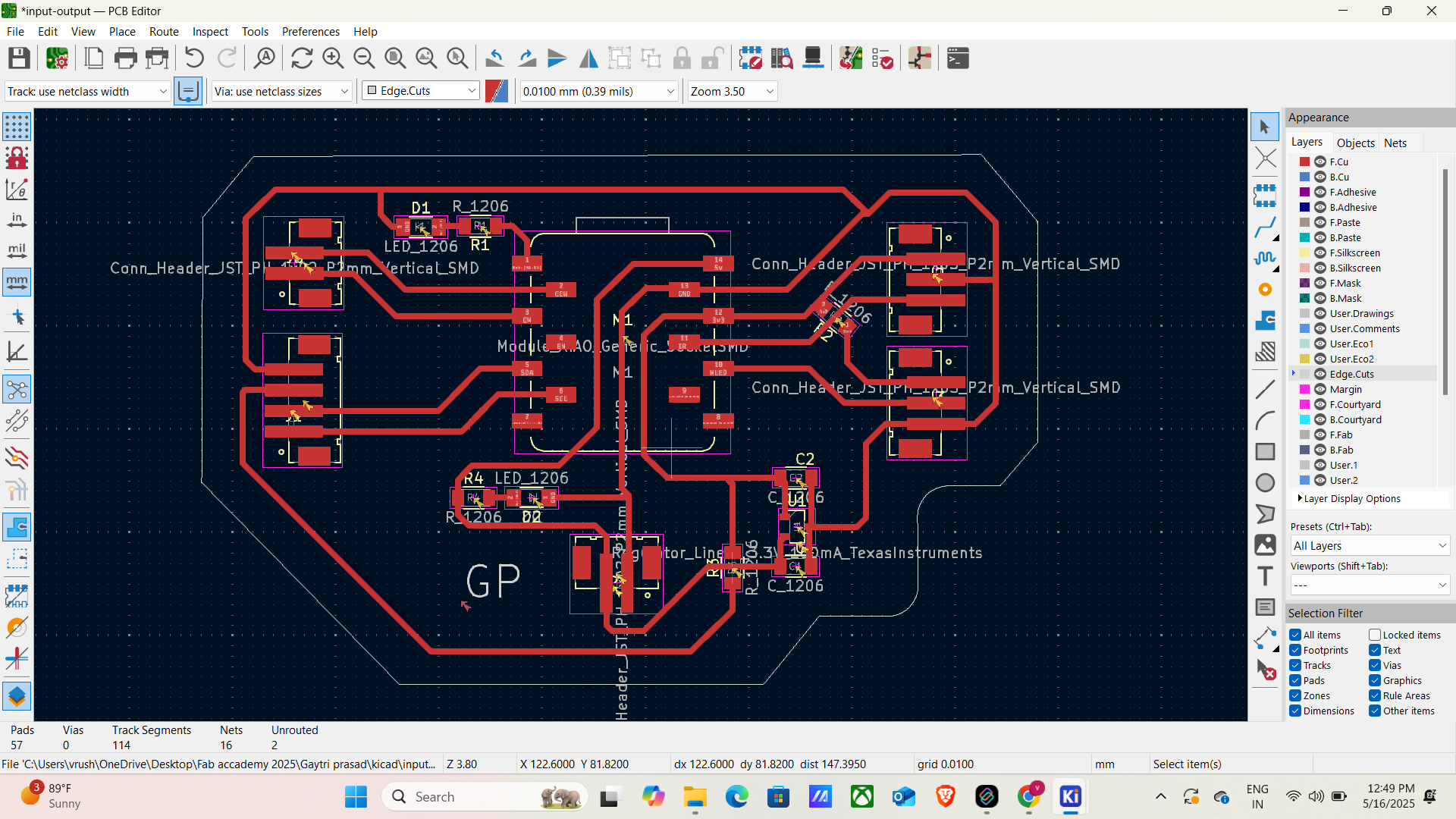Open Track width dropdown
Viewport: 1456px width, 819px height.
[87, 92]
